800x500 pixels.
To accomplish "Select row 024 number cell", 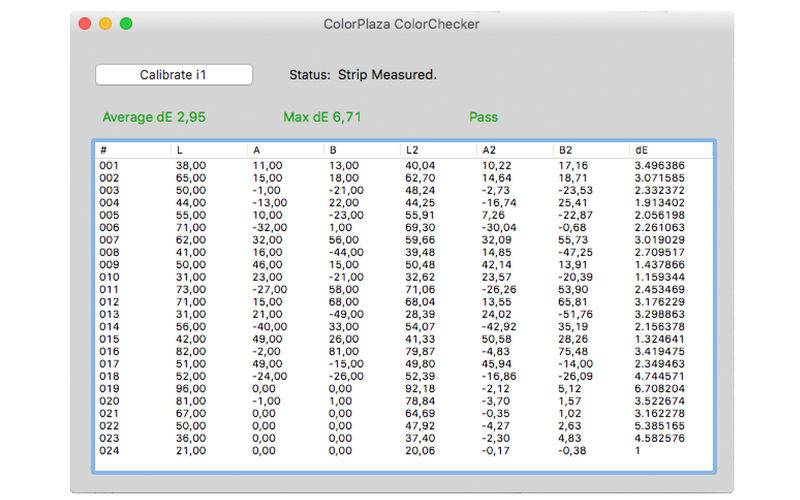I will point(109,451).
